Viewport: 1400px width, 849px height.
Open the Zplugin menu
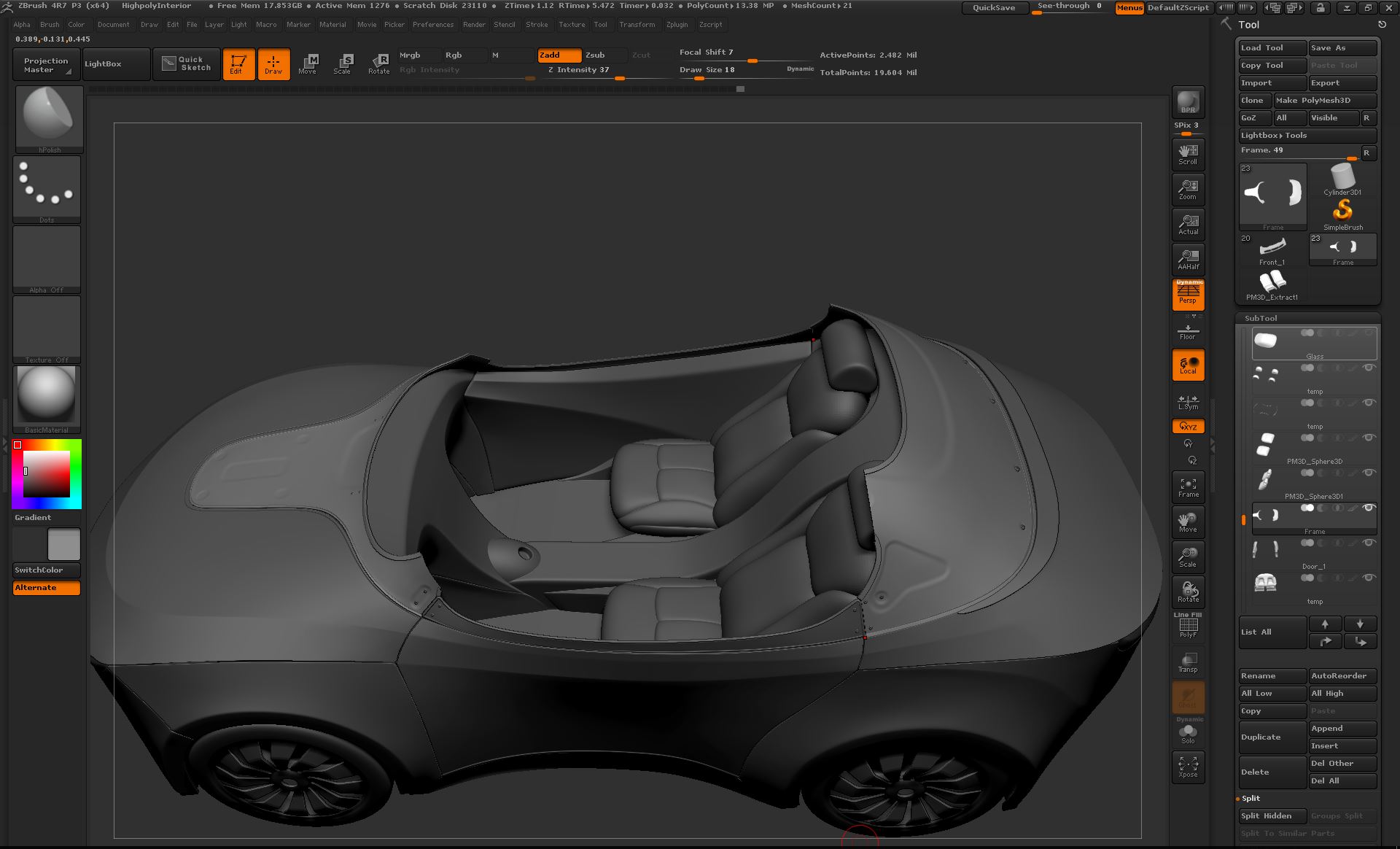pyautogui.click(x=677, y=25)
